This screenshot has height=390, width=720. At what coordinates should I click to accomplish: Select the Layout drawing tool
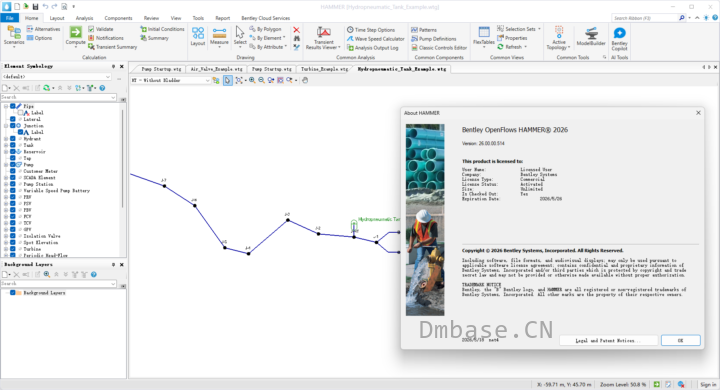click(198, 36)
